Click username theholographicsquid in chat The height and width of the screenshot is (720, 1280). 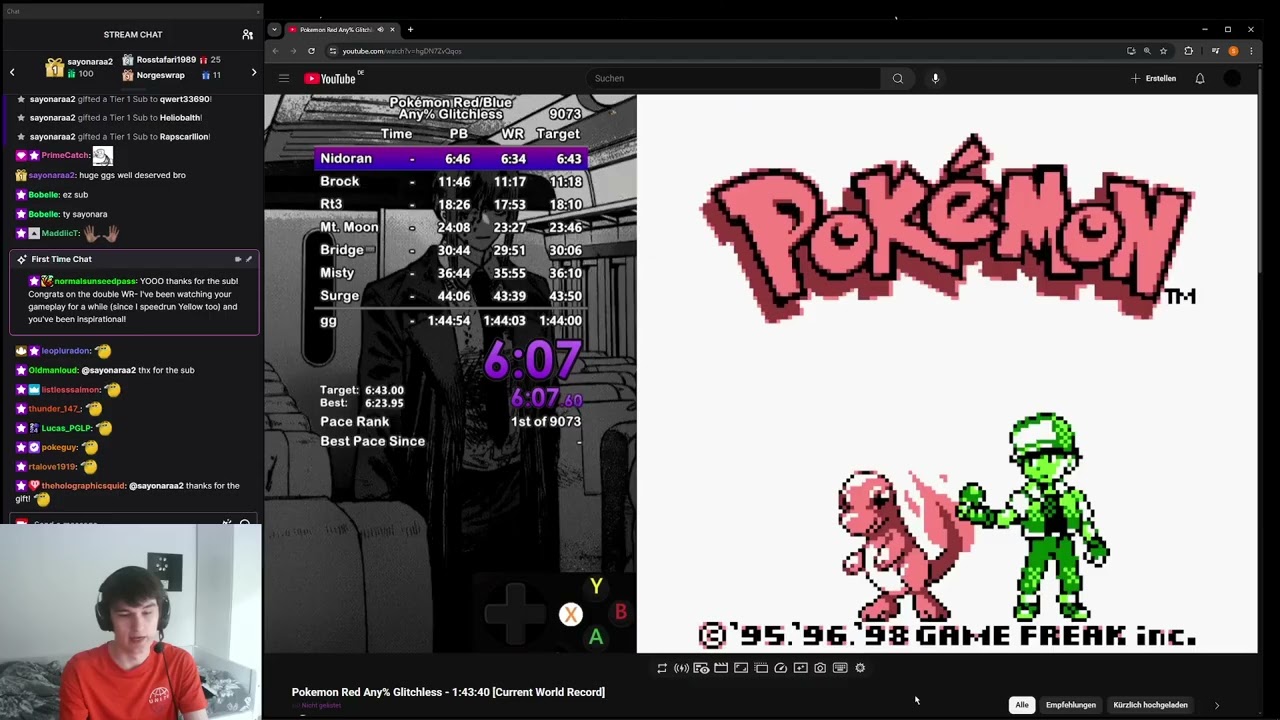[83, 486]
